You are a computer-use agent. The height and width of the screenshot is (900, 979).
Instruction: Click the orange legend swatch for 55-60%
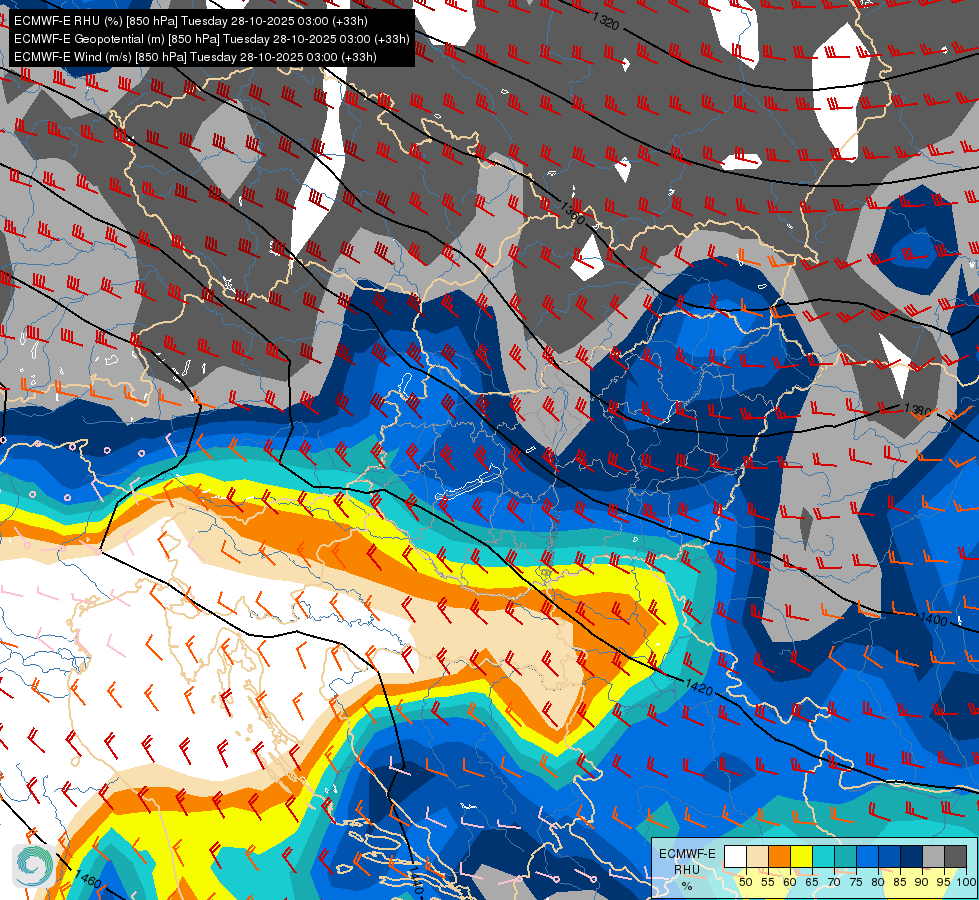(x=779, y=856)
